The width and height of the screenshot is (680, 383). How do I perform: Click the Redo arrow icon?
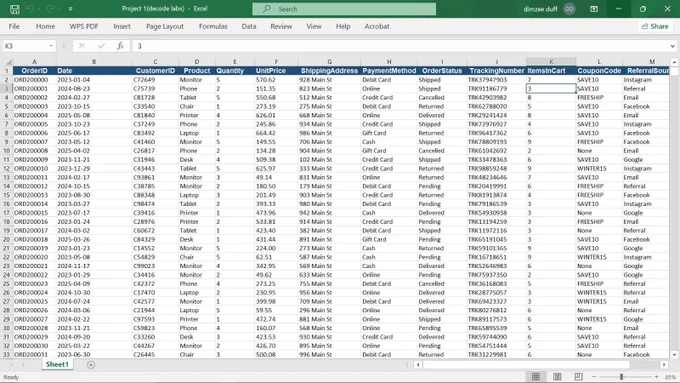tap(50, 9)
